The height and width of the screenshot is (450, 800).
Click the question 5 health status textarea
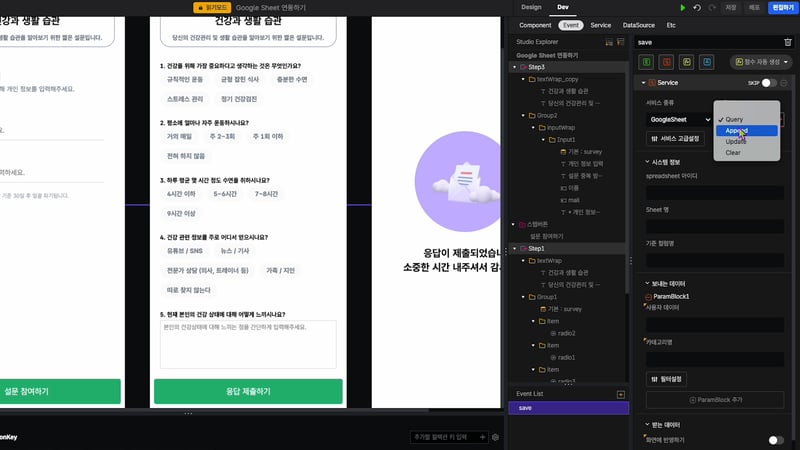(248, 344)
